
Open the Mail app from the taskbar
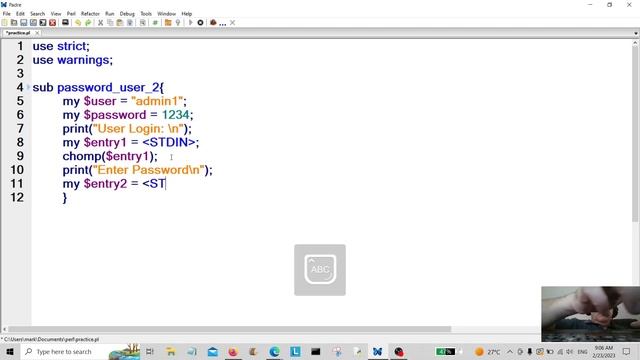(x=213, y=351)
